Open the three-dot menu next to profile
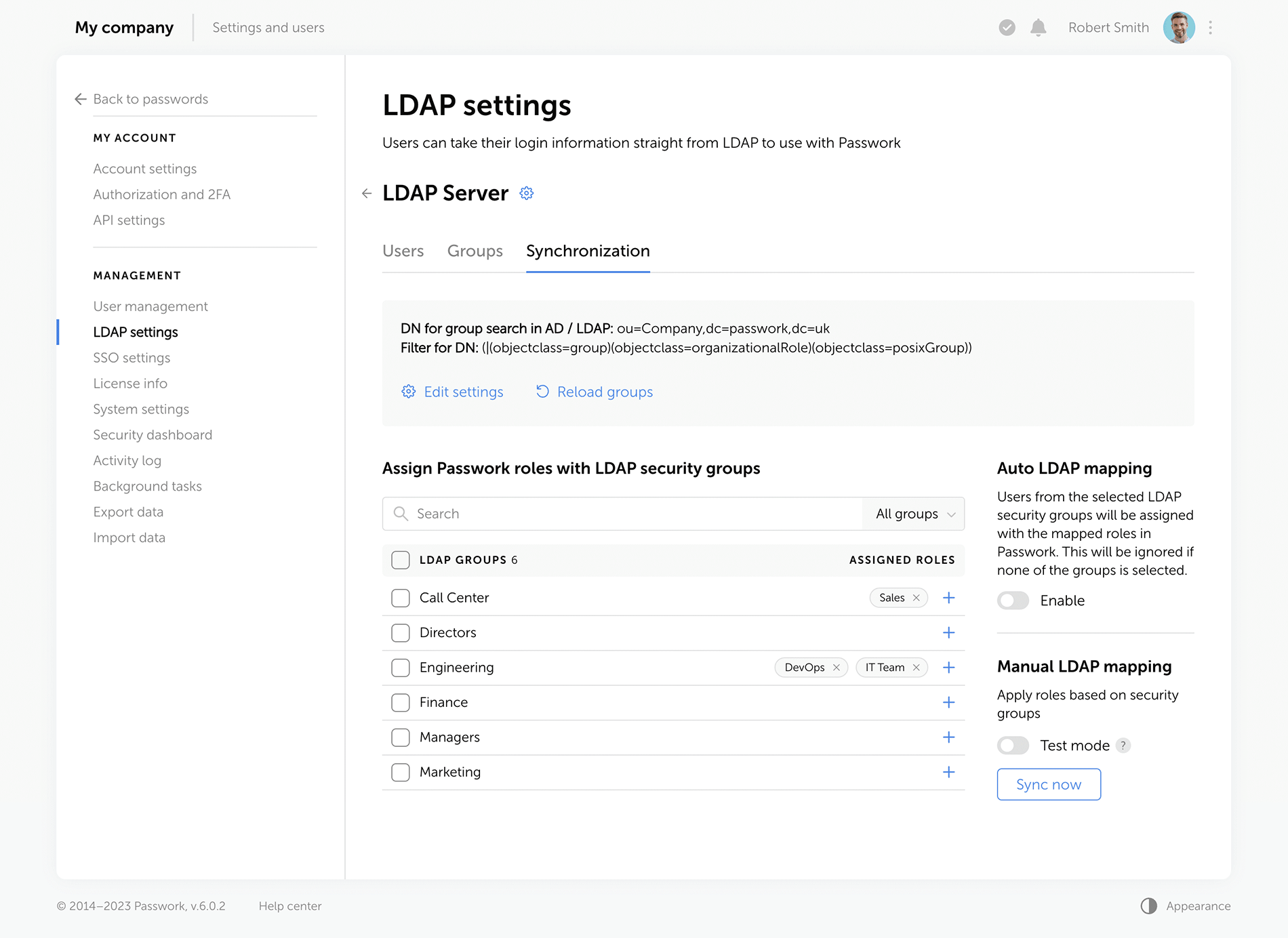The image size is (1288, 938). pyautogui.click(x=1210, y=28)
